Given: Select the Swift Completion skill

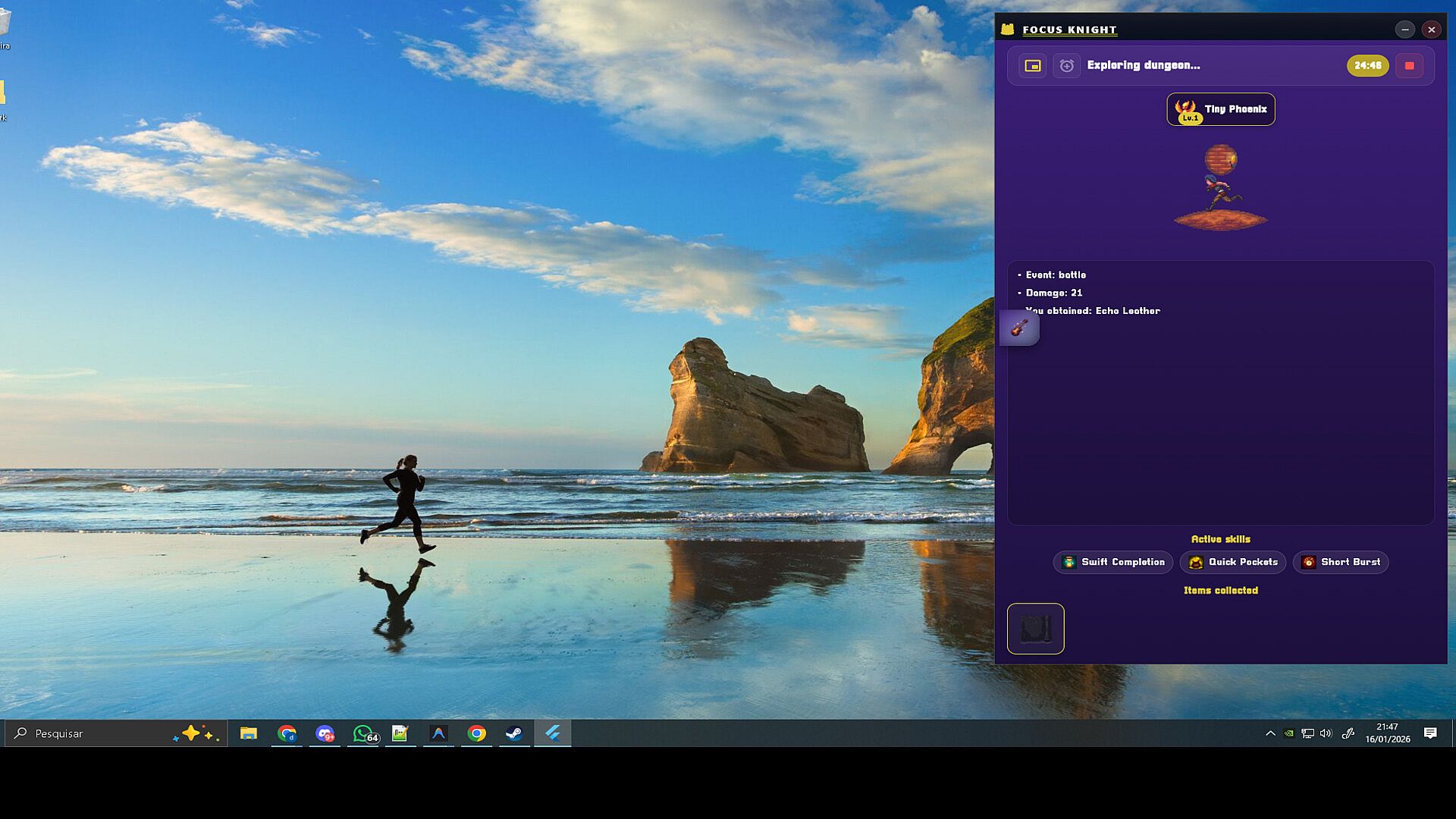Looking at the screenshot, I should pyautogui.click(x=1112, y=562).
